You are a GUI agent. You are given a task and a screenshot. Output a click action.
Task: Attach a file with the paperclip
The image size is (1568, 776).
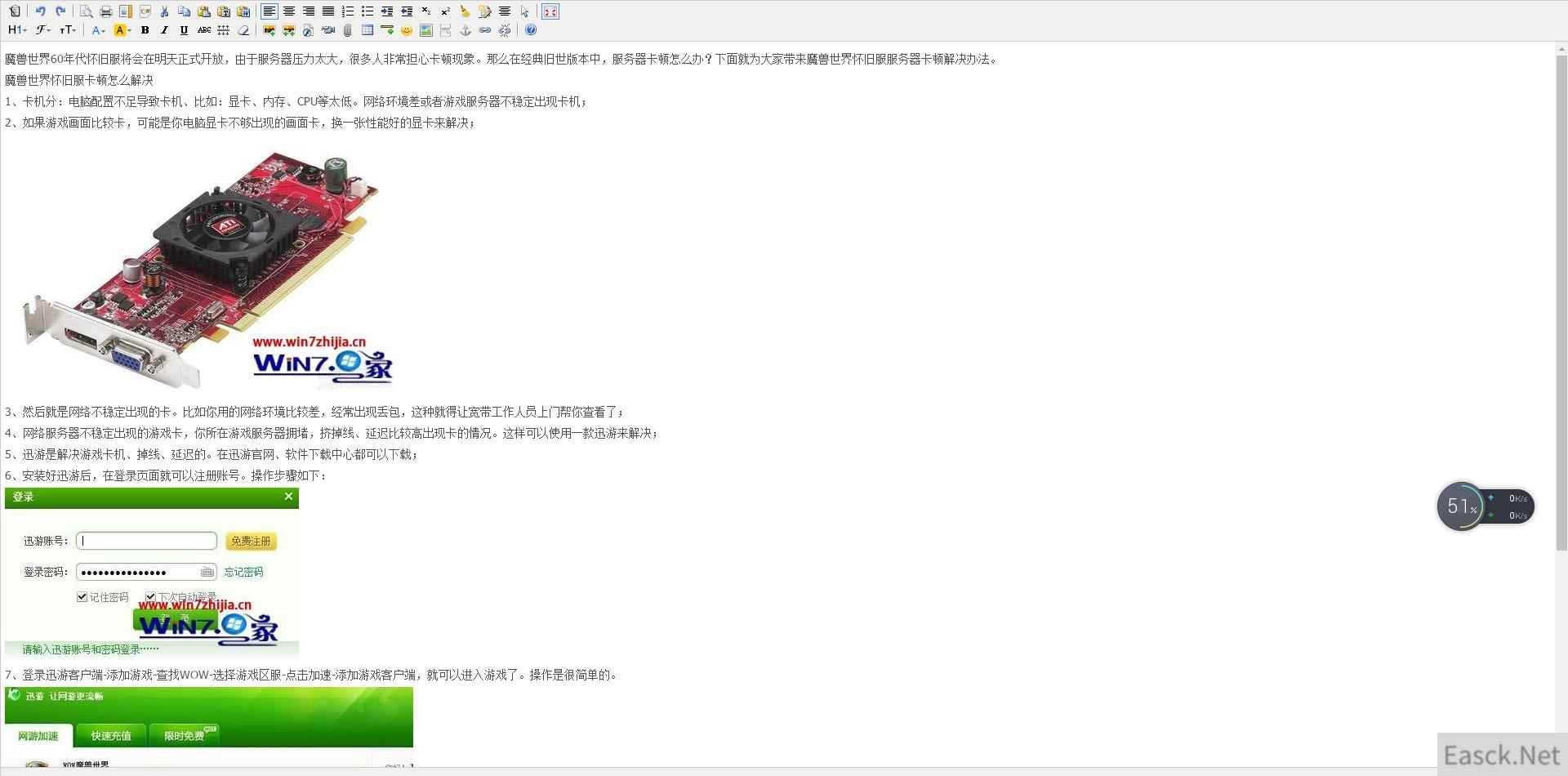tap(347, 30)
